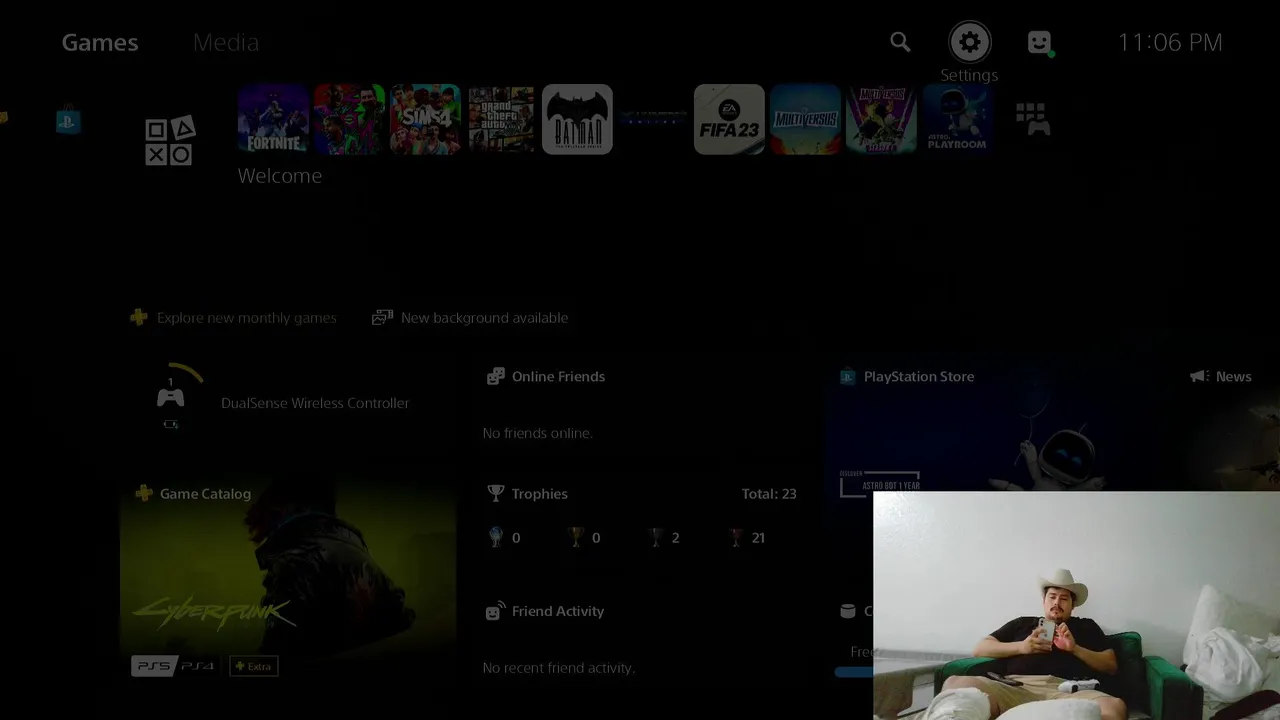Switch to the Games tab

pos(100,42)
